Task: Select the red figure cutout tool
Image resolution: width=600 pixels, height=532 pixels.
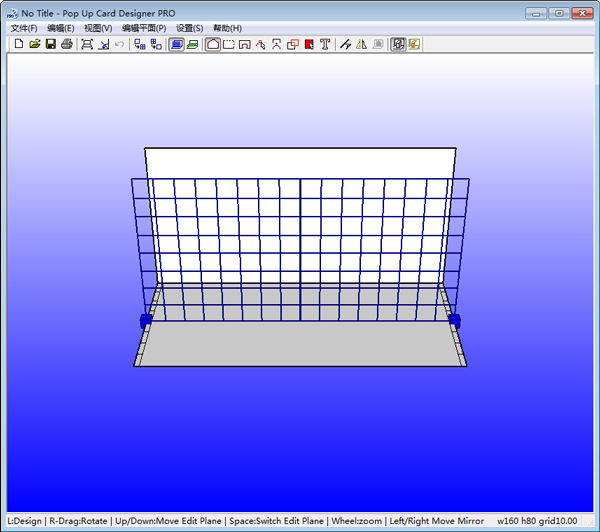Action: (x=277, y=44)
